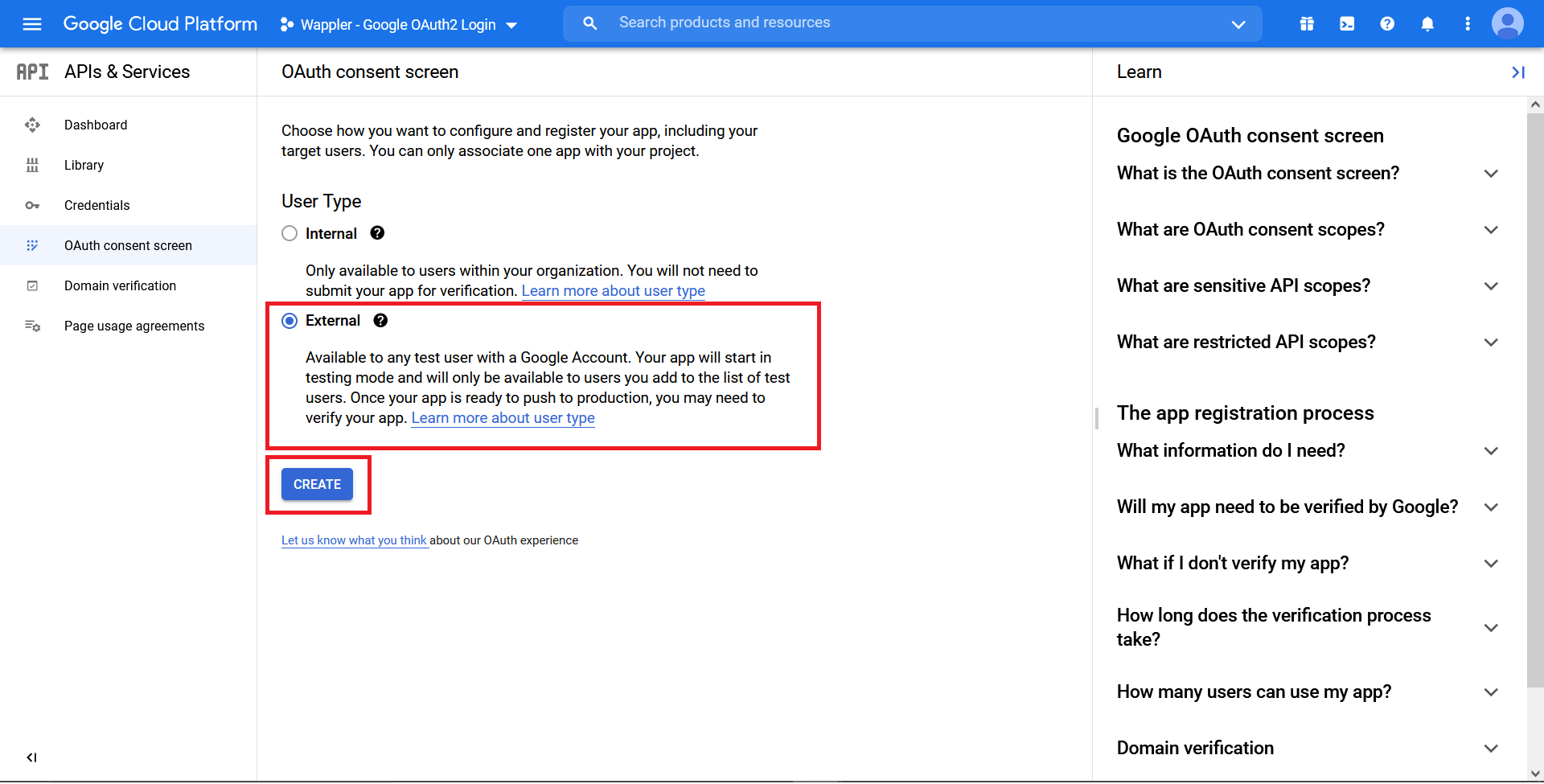Open the user account avatar
The width and height of the screenshot is (1544, 784).
1508,23
